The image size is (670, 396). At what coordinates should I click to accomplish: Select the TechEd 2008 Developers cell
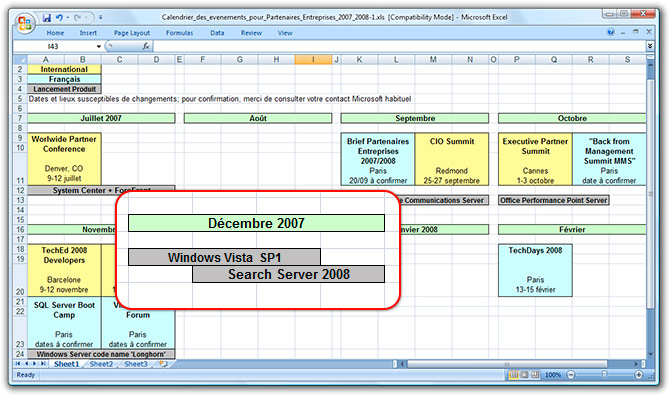64,270
